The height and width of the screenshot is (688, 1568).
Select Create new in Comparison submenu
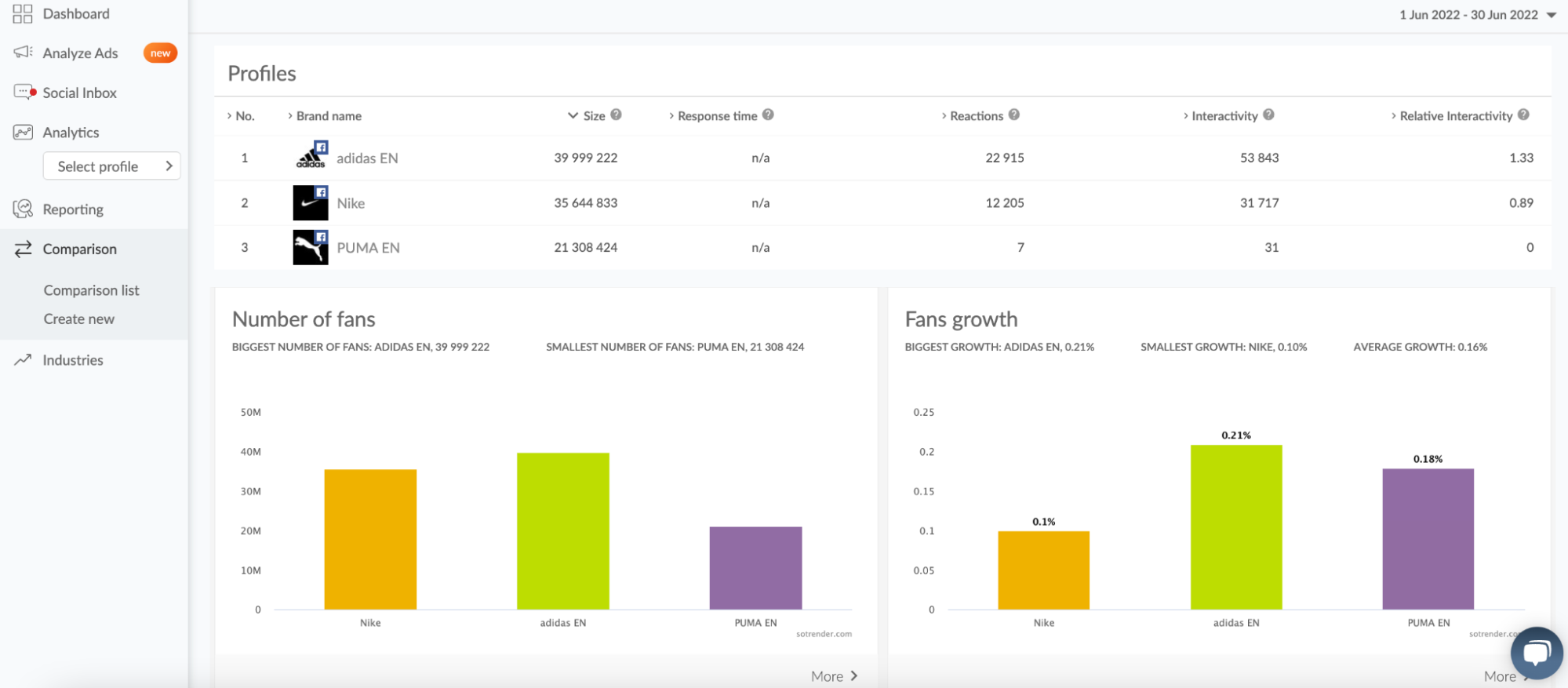78,319
